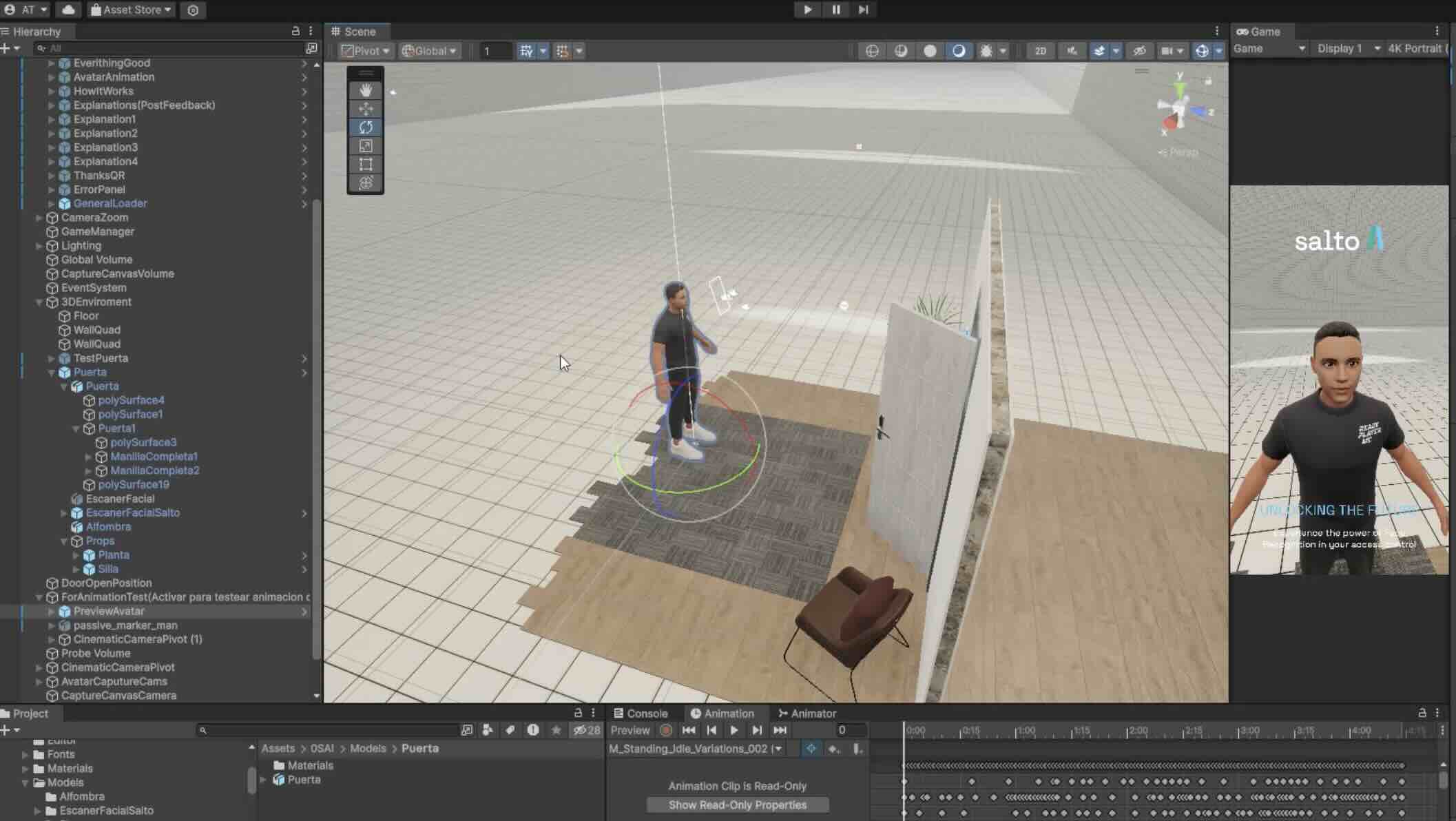1456x821 pixels.
Task: Toggle 2D view mode
Action: pos(1040,51)
